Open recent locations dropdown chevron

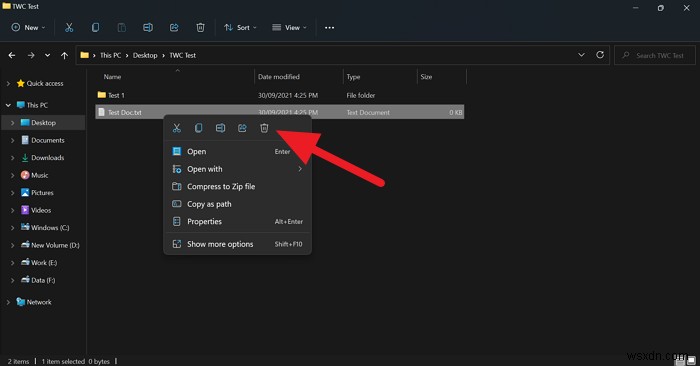[x=47, y=55]
